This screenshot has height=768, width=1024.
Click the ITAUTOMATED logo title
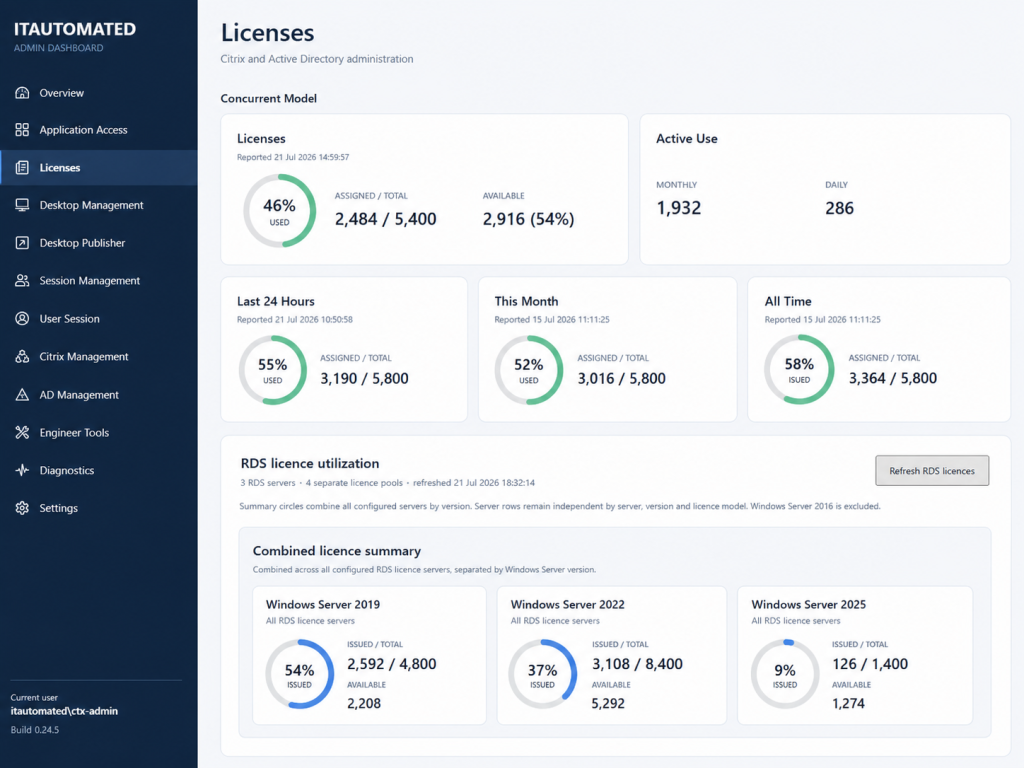pyautogui.click(x=75, y=29)
